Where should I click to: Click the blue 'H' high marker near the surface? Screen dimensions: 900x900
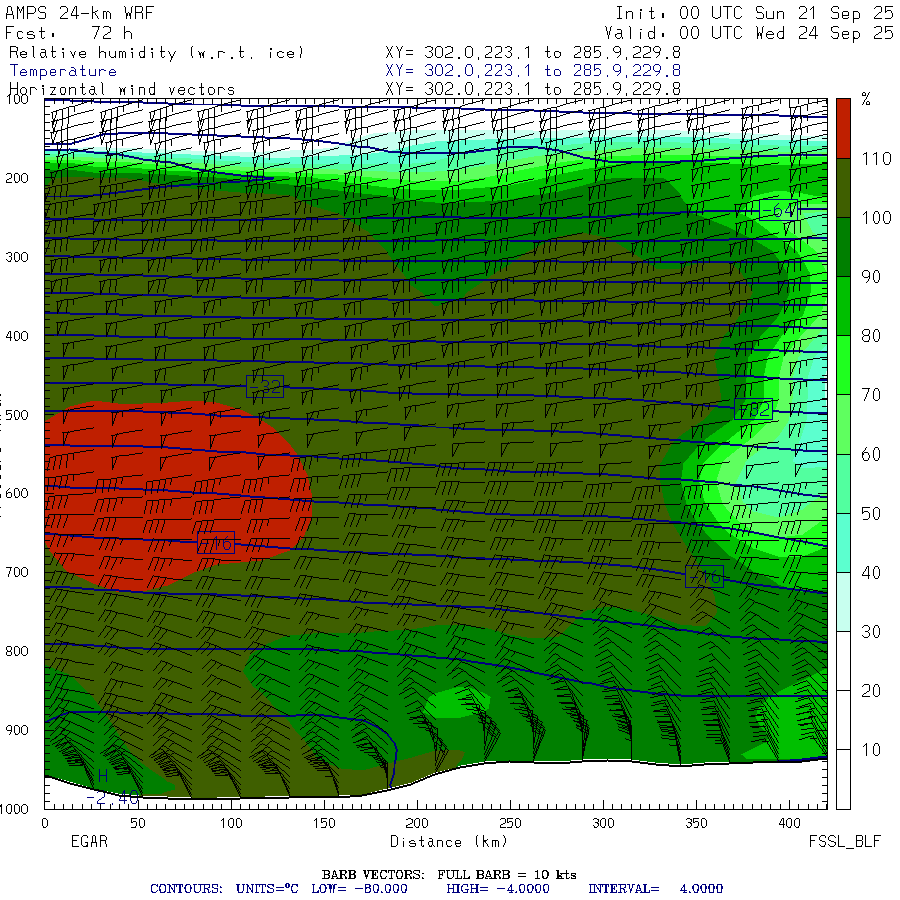click(x=103, y=776)
